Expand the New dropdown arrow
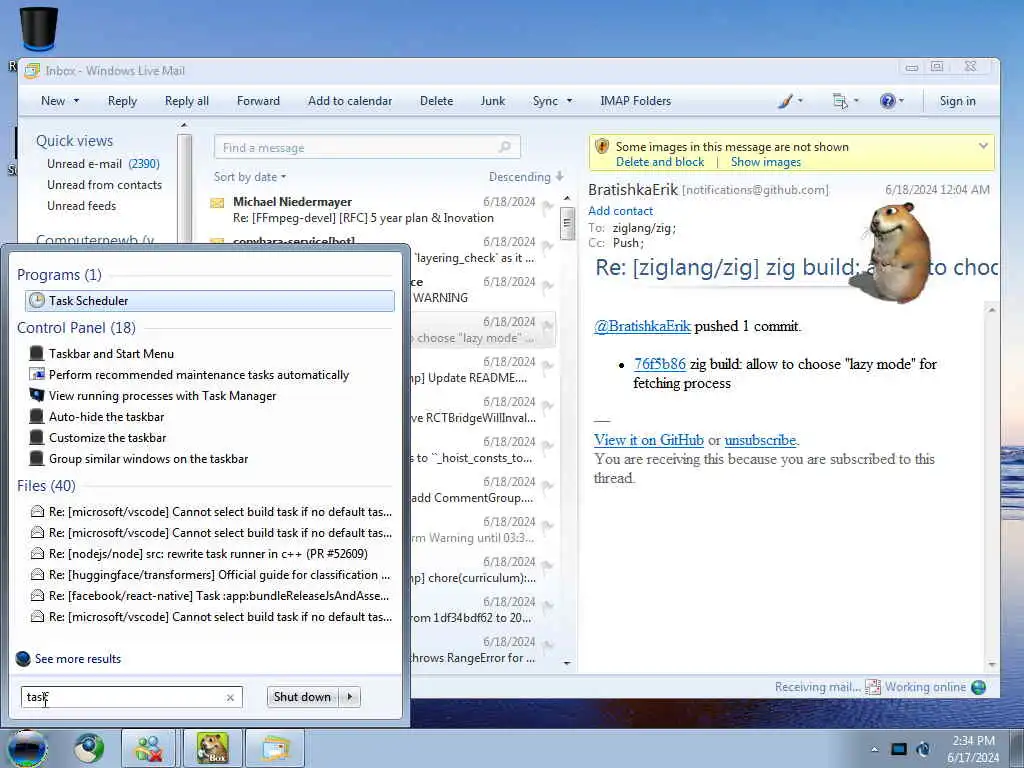Image resolution: width=1024 pixels, height=768 pixels. pyautogui.click(x=76, y=101)
